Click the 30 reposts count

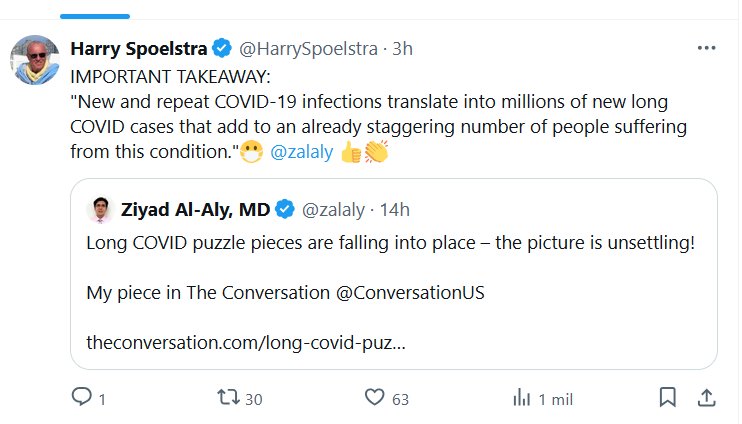(253, 399)
